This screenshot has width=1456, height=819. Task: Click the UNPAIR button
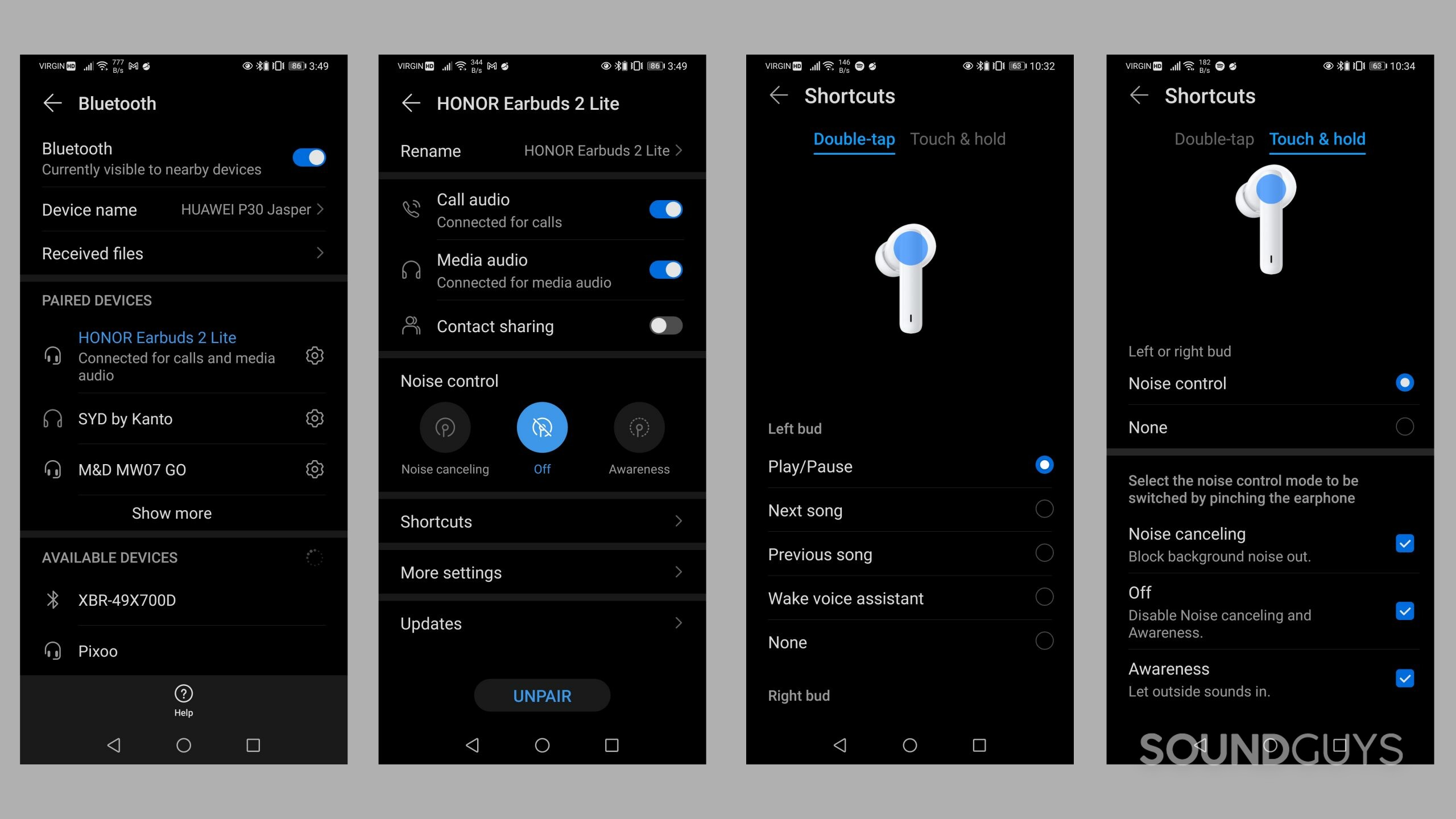click(x=541, y=696)
